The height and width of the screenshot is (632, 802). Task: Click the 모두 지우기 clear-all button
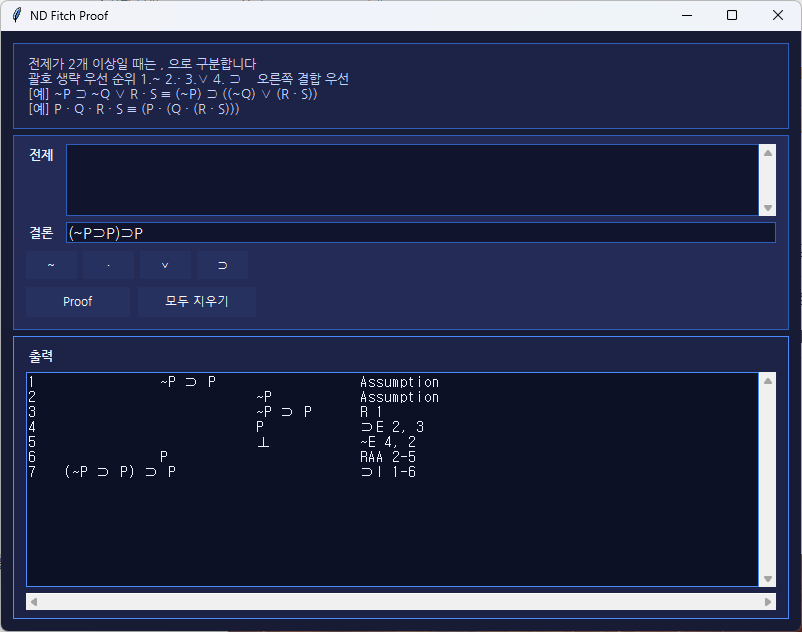[197, 301]
